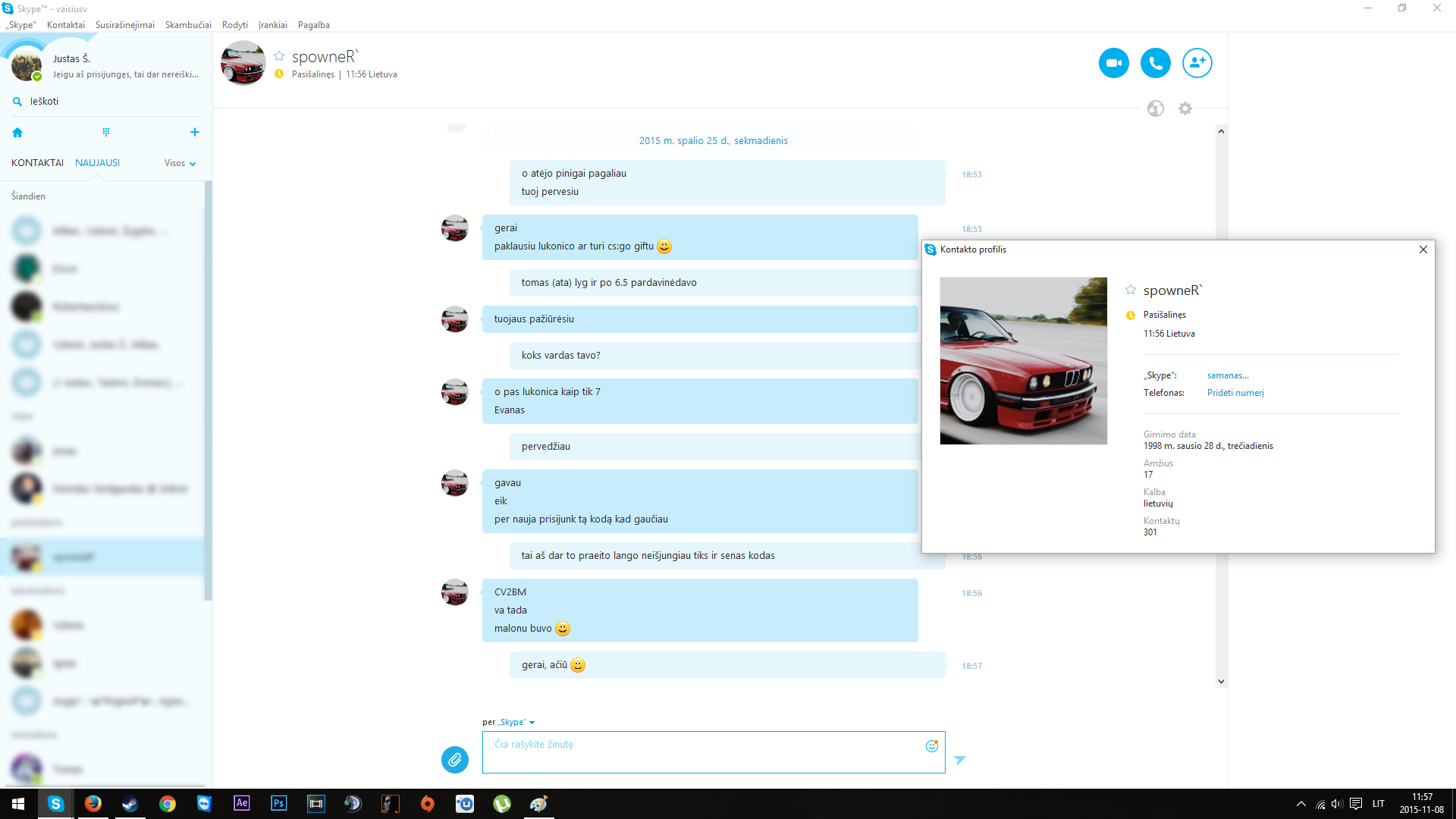Click scroll up arrow of chat scrollbar
This screenshot has width=1456, height=819.
[x=1221, y=131]
